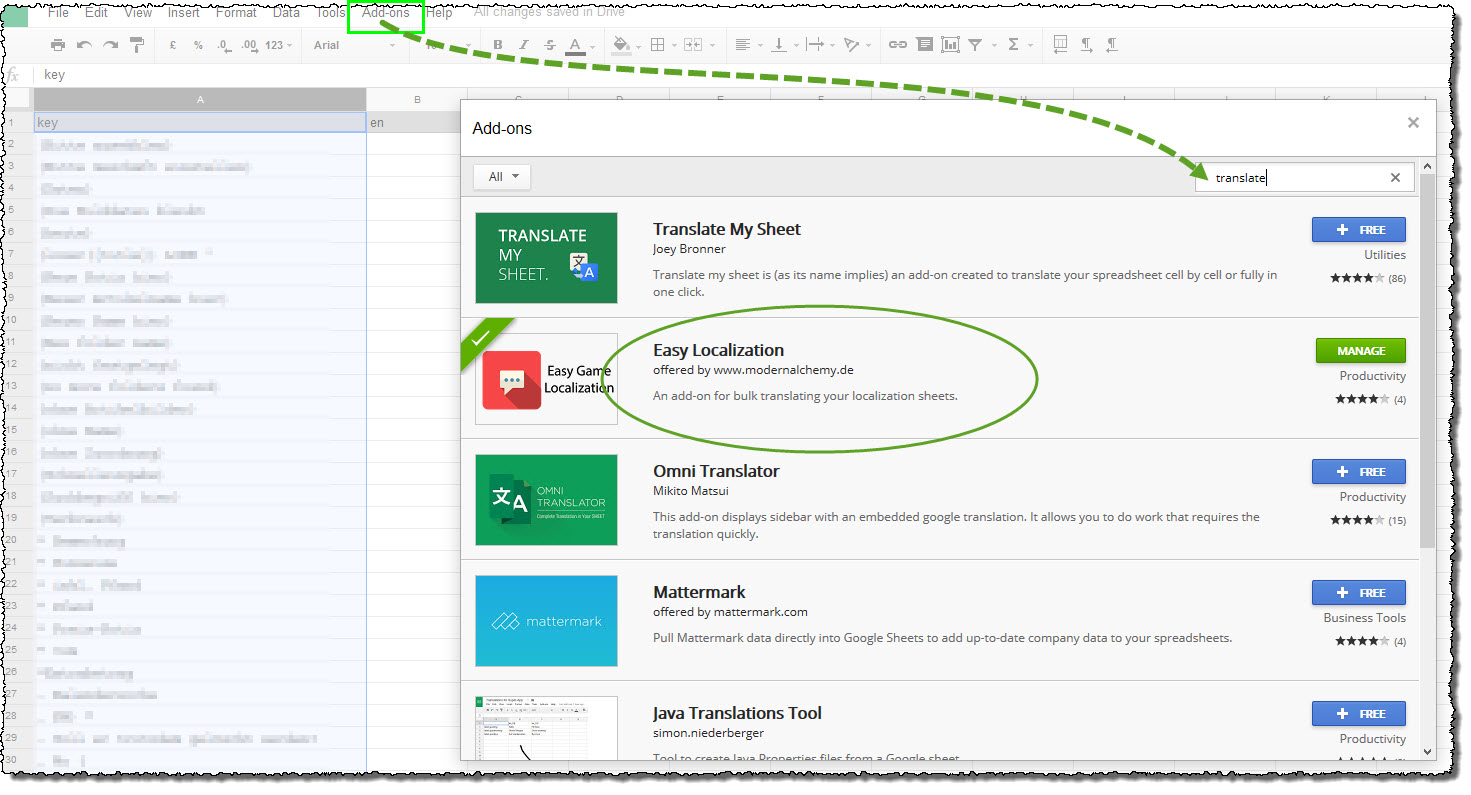Open the Java Translations Tool thumbnail
This screenshot has height=795, width=1471.
(546, 729)
